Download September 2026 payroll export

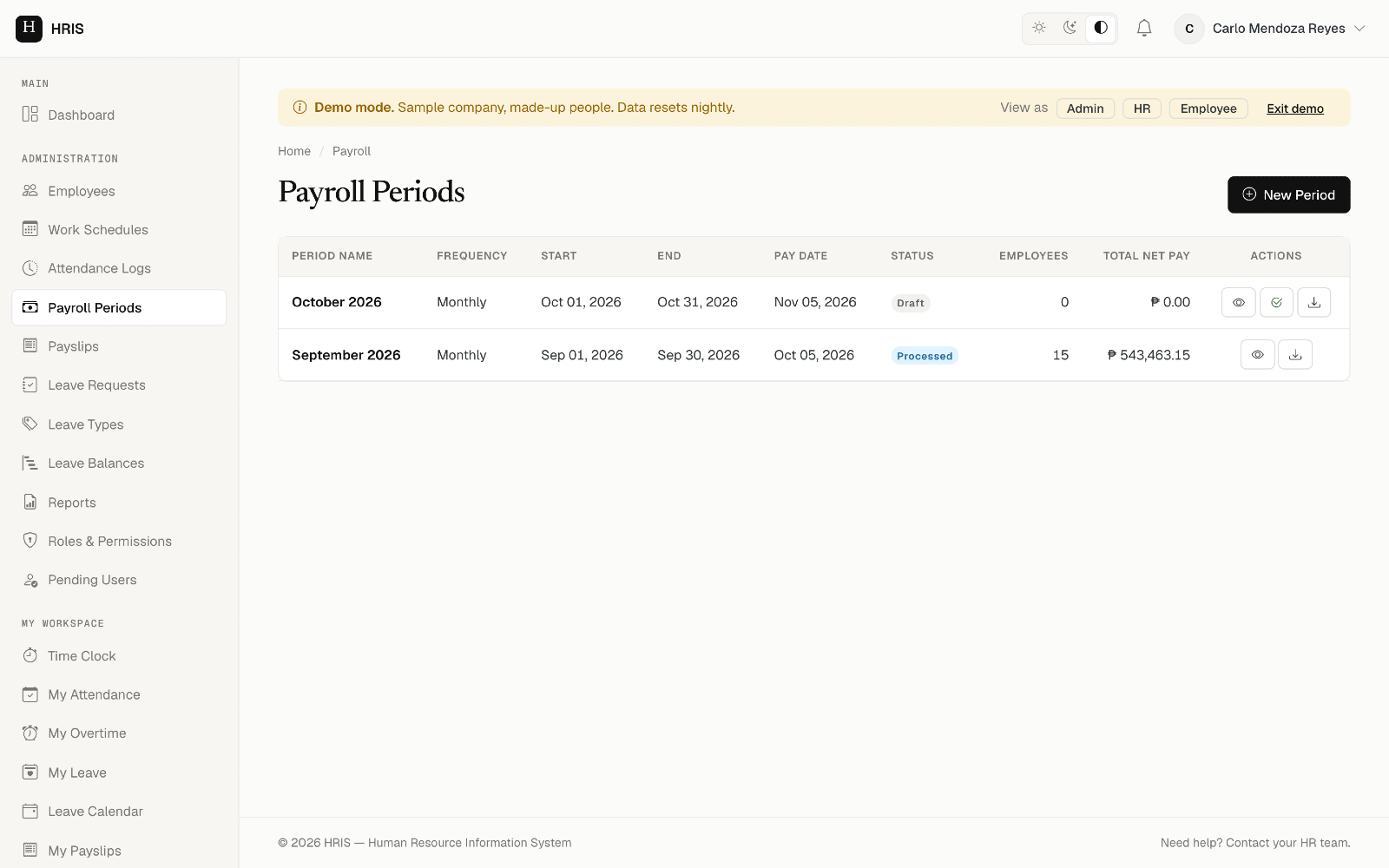click(x=1295, y=355)
